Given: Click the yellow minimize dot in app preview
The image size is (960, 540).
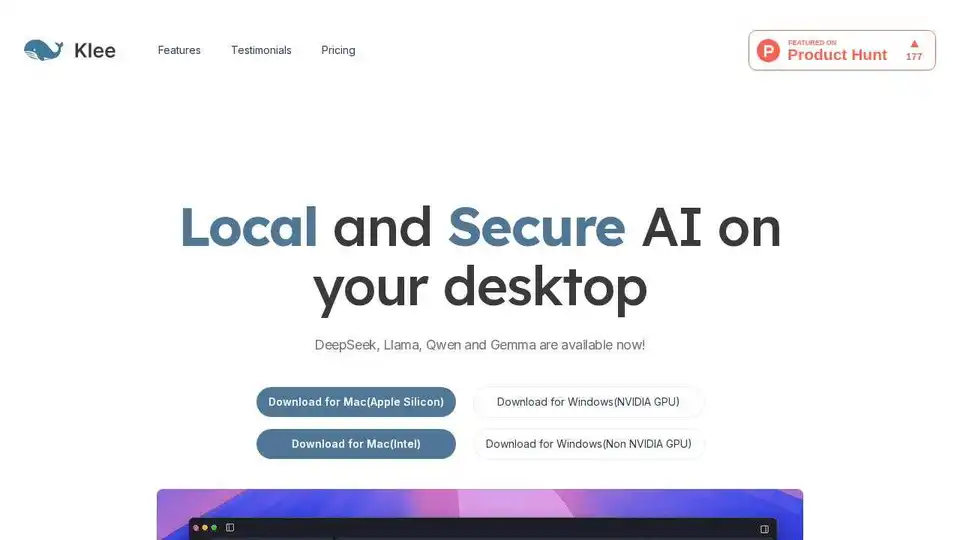Looking at the screenshot, I should pos(204,528).
